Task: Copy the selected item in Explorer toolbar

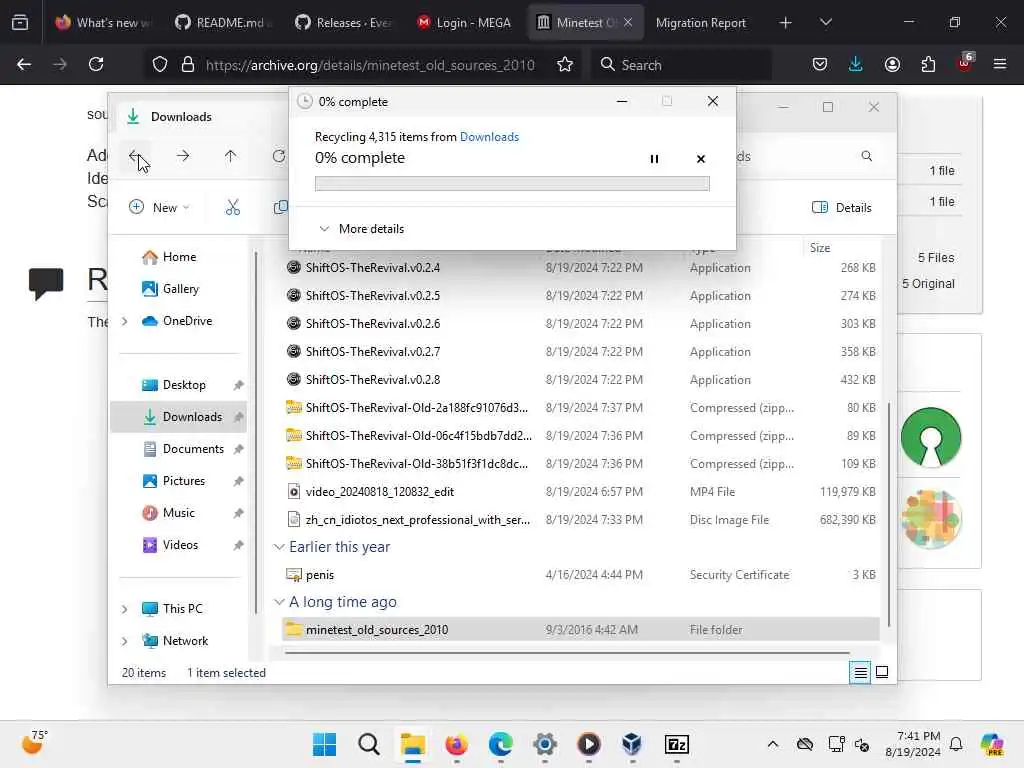Action: pyautogui.click(x=281, y=207)
